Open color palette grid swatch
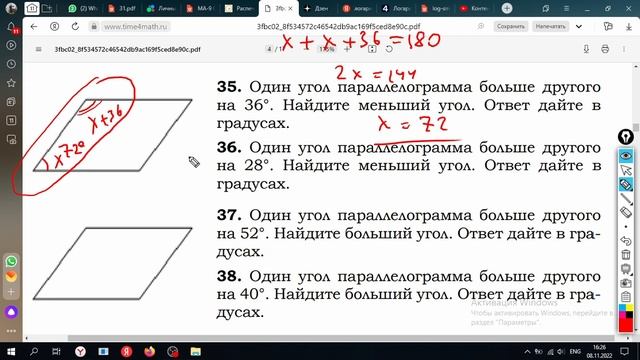 pos(626,311)
